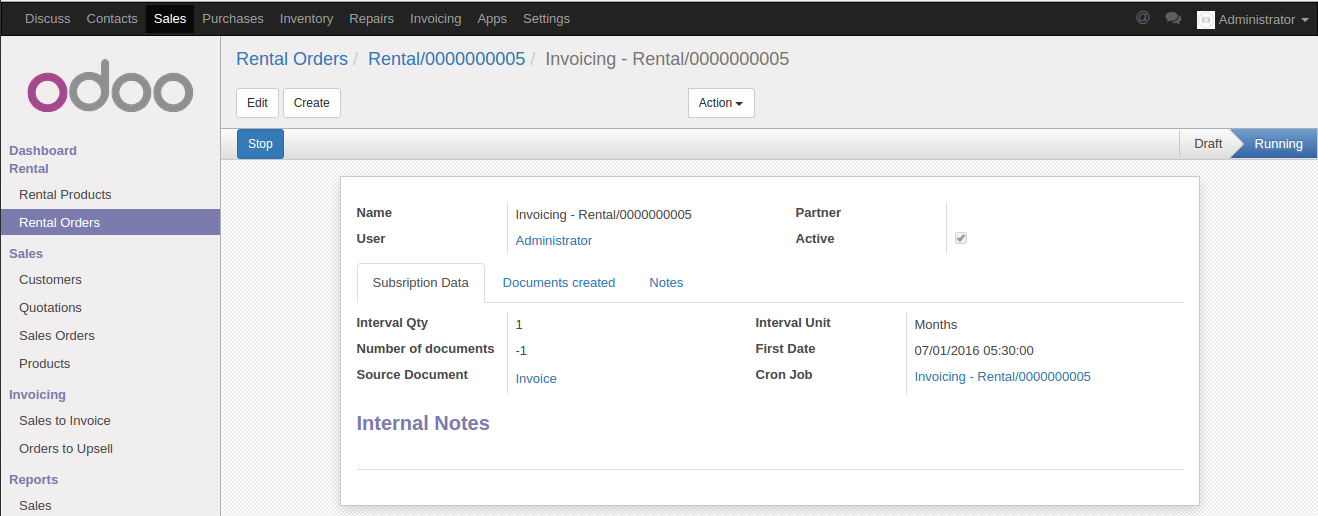
Task: Open the Discuss menu
Action: 48,19
